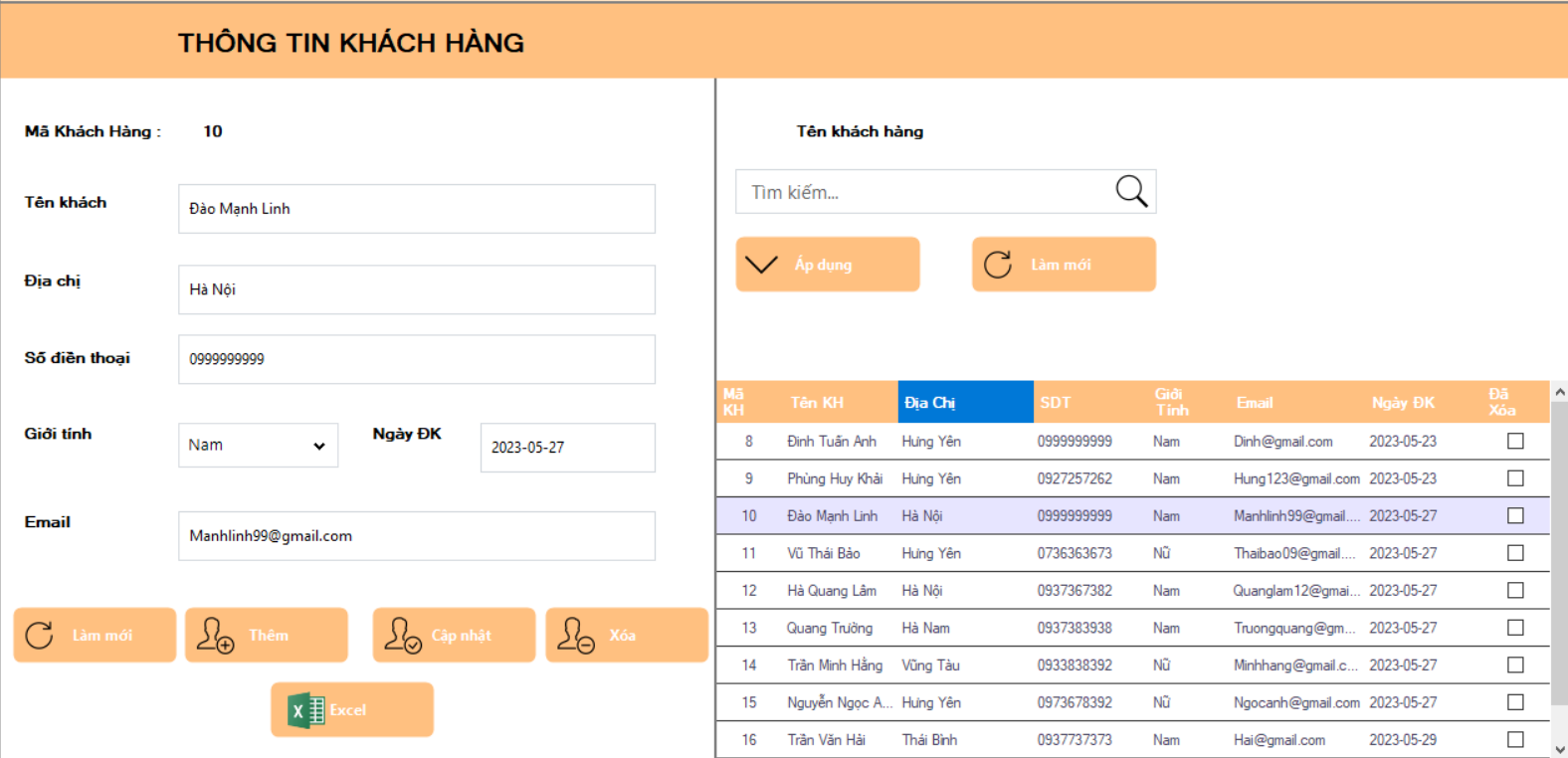Click phone number 0736363673
The width and height of the screenshot is (1568, 758).
tap(1075, 553)
